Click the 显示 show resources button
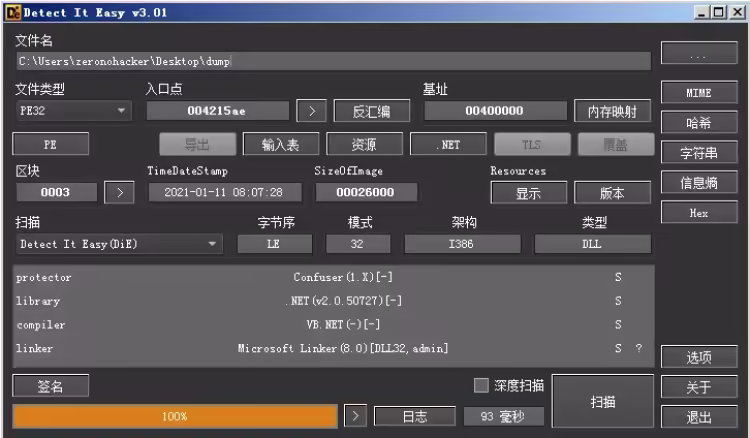Viewport: 750px width, 438px height. (529, 192)
